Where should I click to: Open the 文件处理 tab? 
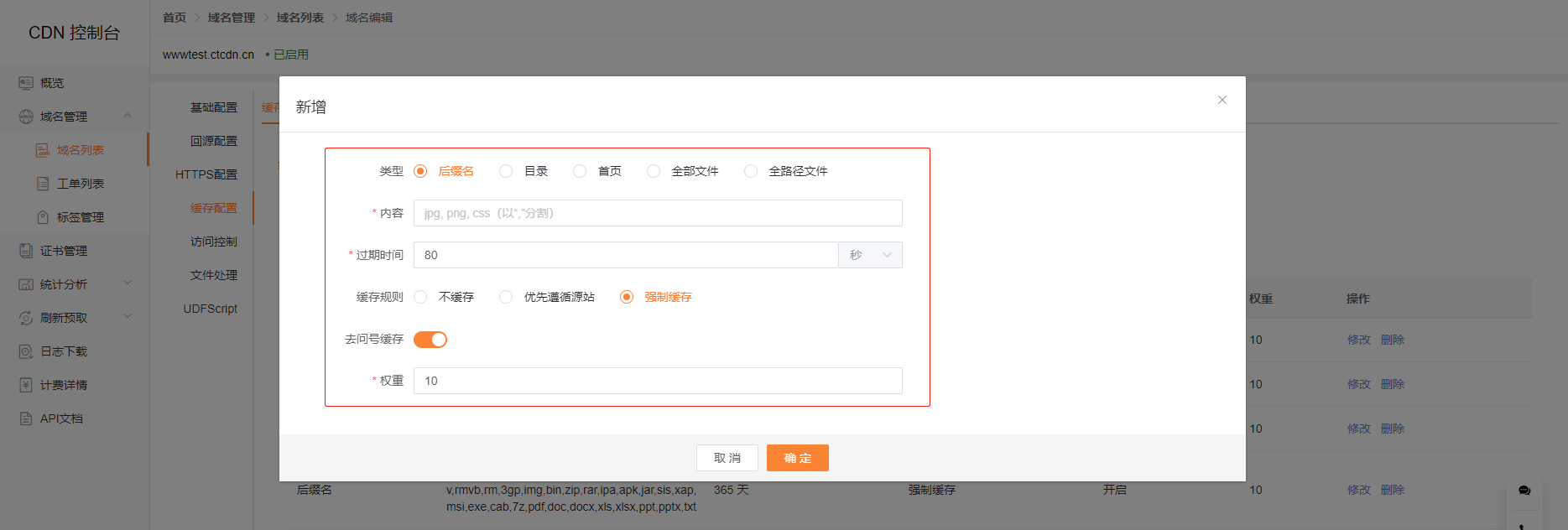(214, 275)
